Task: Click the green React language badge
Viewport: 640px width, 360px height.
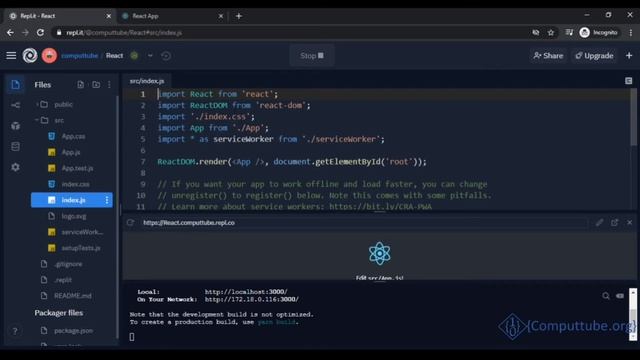Action: click(x=134, y=56)
